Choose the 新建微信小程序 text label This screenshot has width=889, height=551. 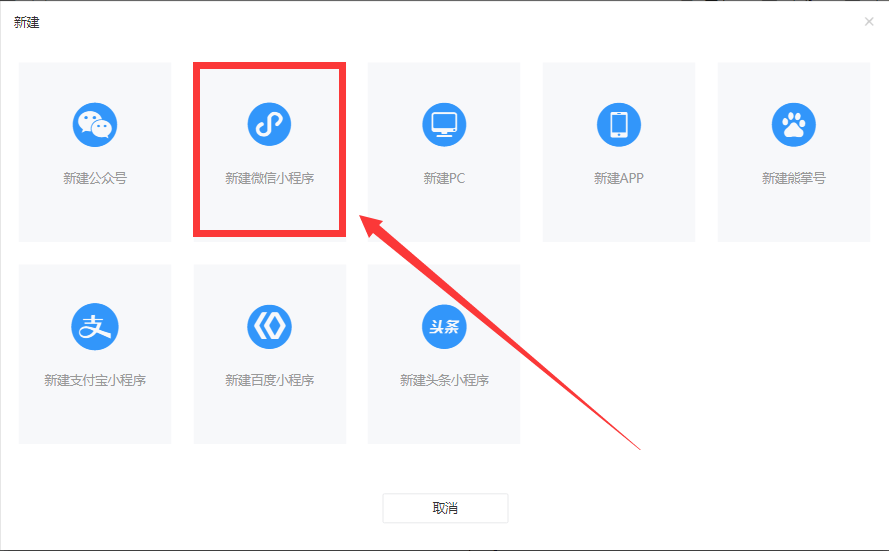point(269,179)
